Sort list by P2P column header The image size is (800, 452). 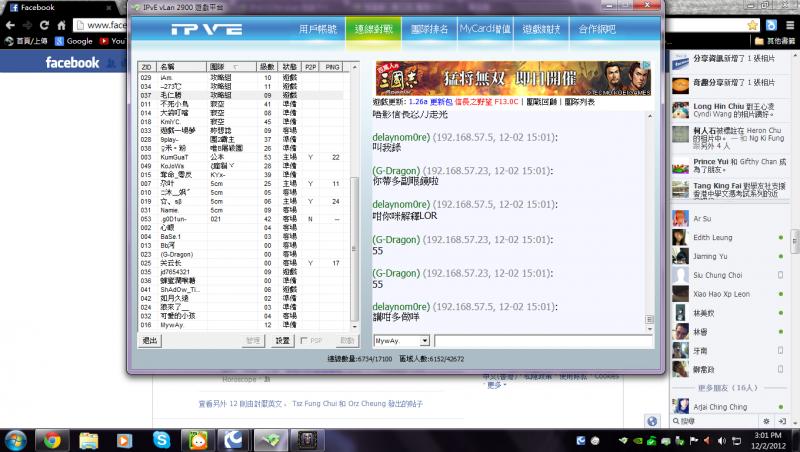310,67
